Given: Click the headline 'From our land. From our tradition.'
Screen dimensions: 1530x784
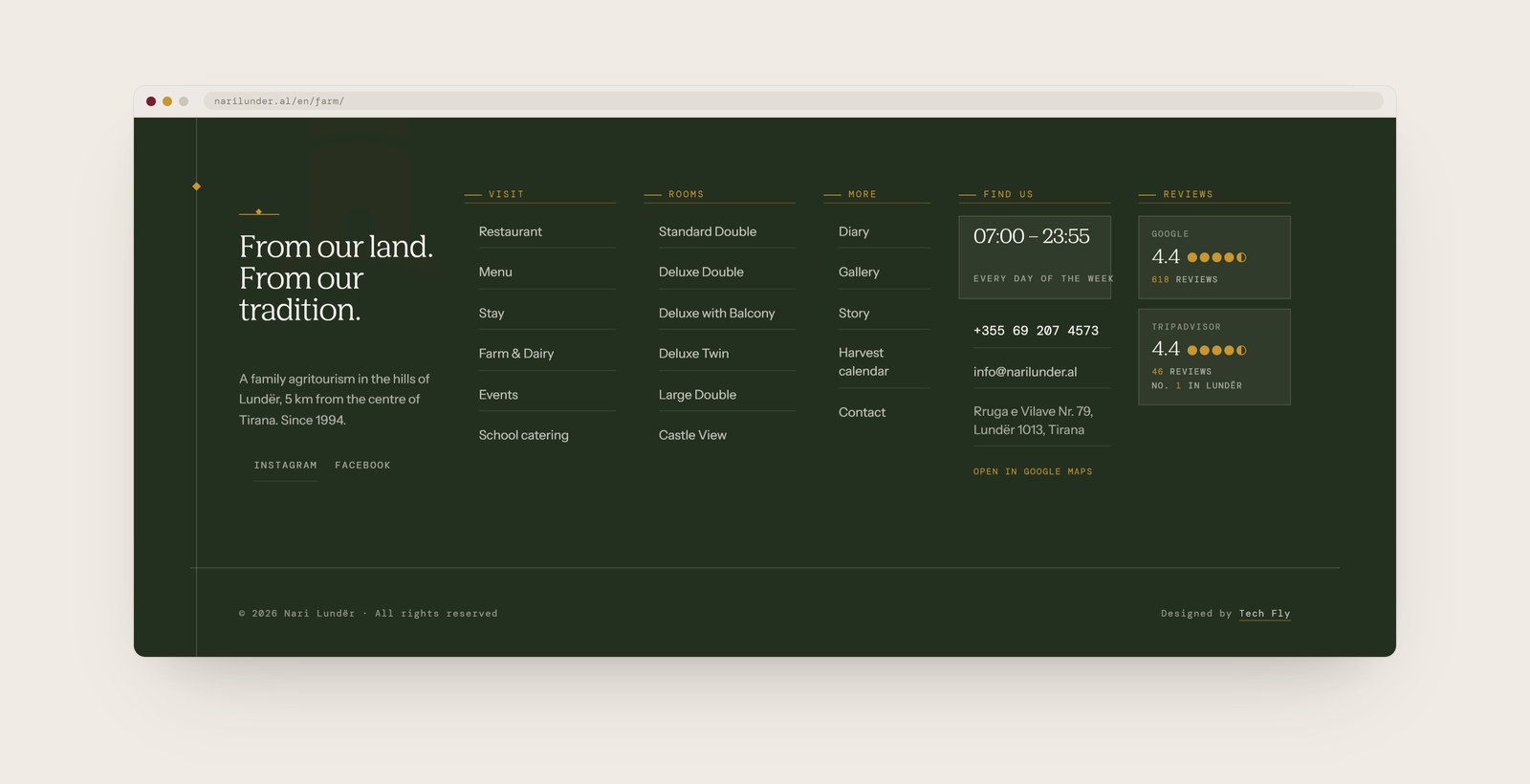Looking at the screenshot, I should [336, 278].
